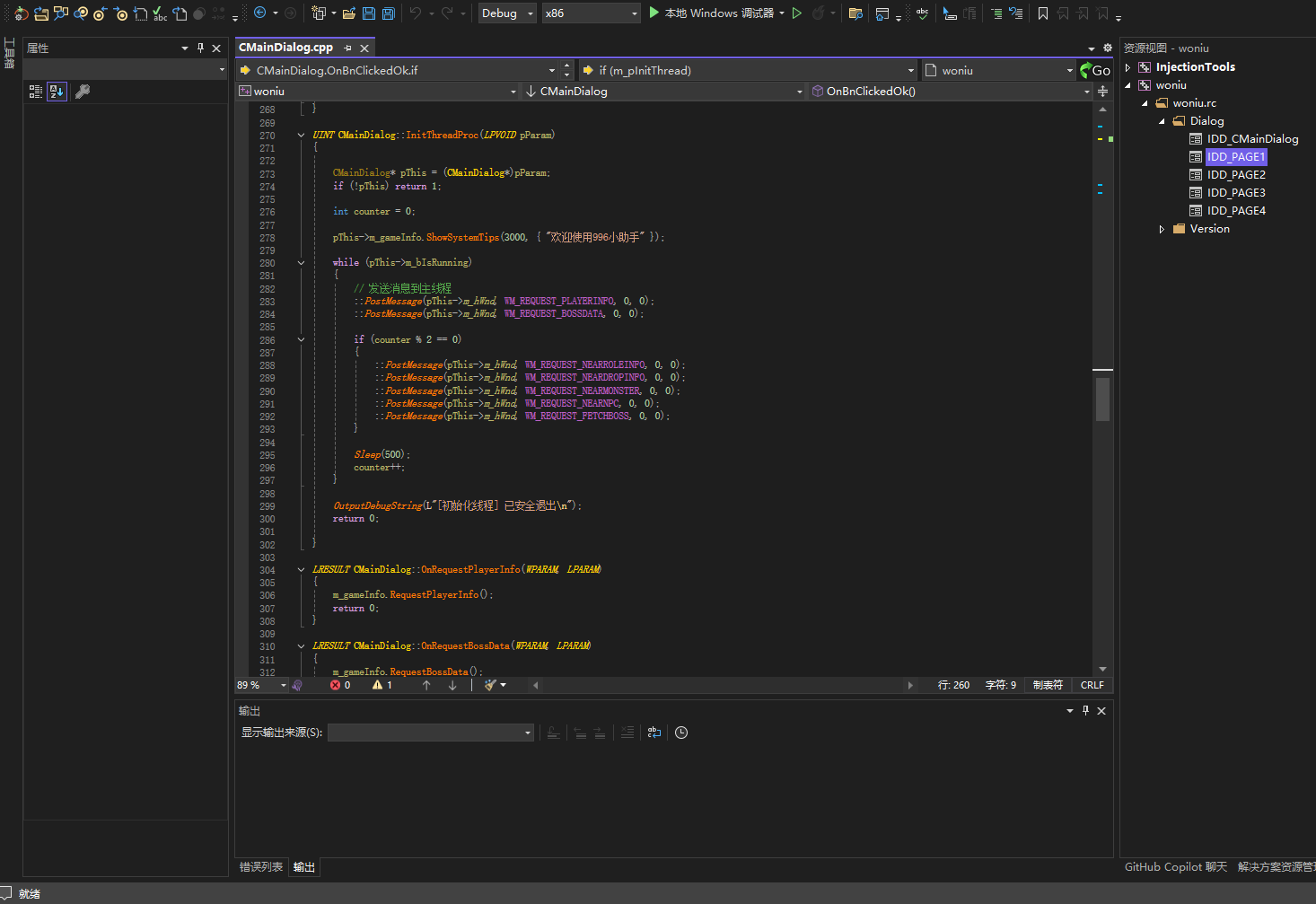The width and height of the screenshot is (1316, 904).
Task: Click the 本地 Windows 调试器 run button
Action: (x=715, y=13)
